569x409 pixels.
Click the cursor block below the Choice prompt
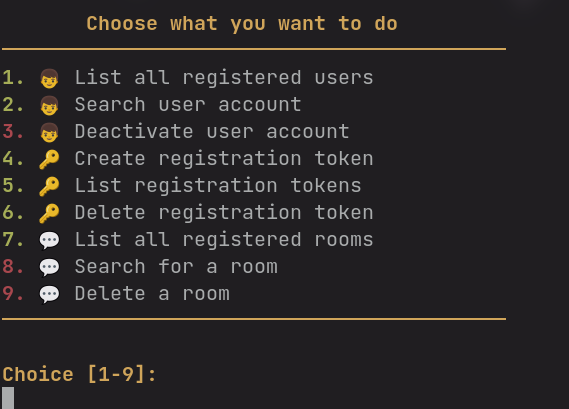tap(8, 398)
